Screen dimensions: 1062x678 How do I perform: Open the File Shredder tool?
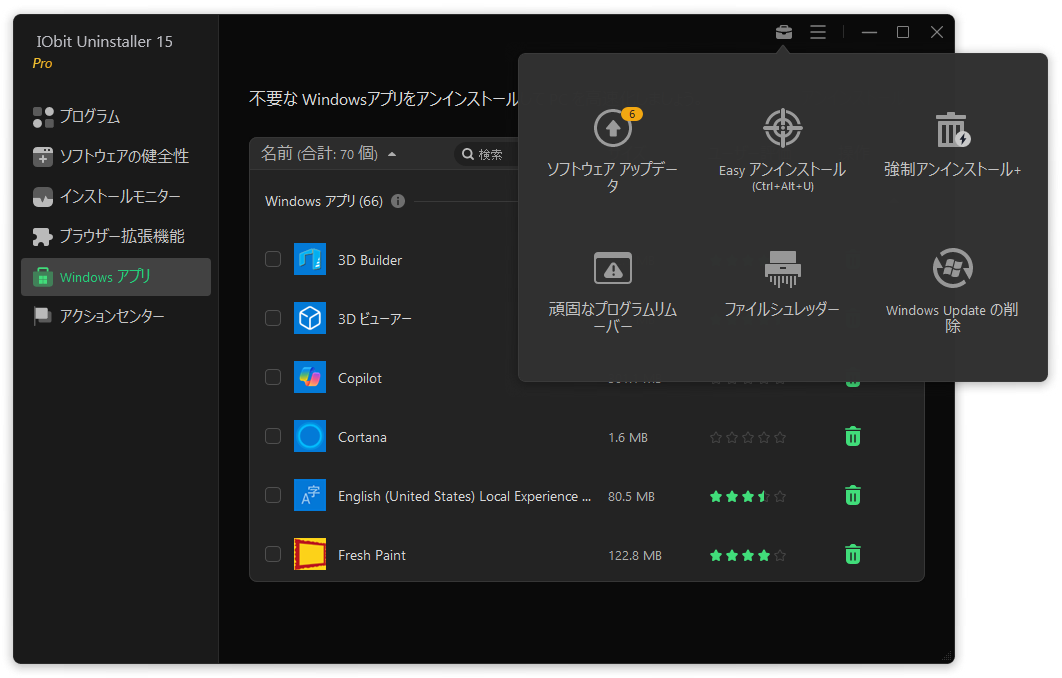(782, 269)
